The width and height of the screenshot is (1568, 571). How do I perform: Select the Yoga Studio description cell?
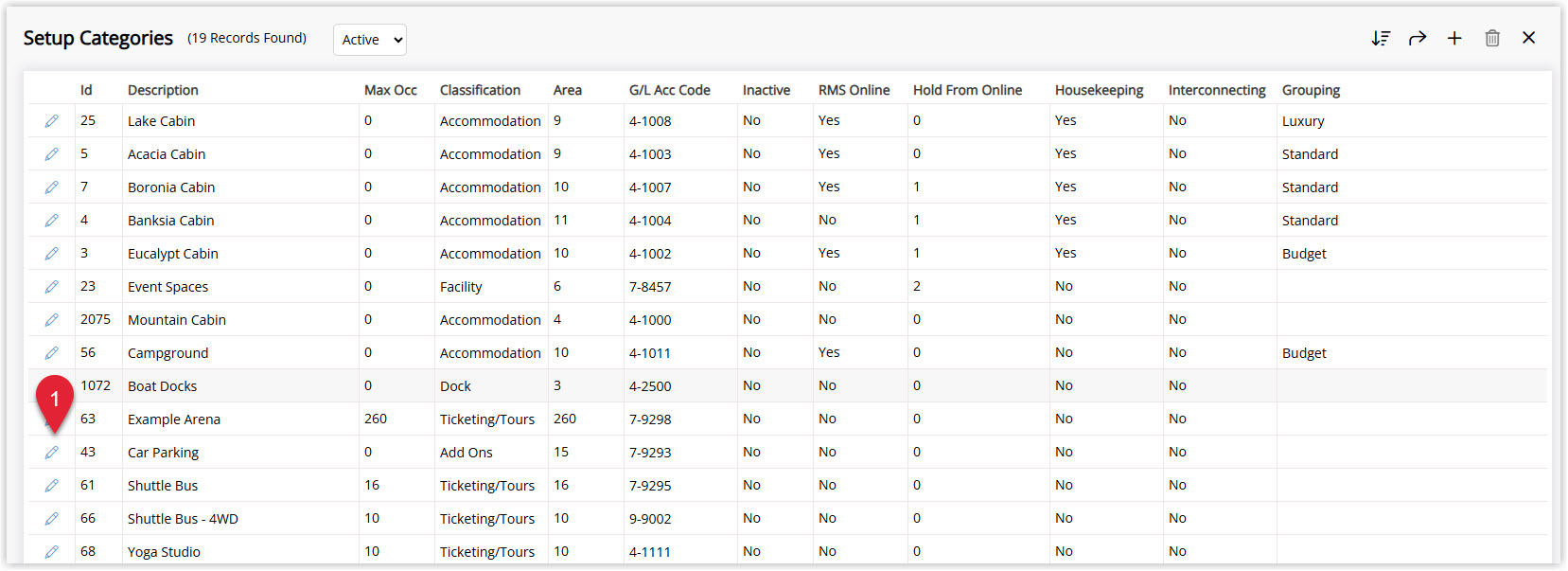click(164, 552)
